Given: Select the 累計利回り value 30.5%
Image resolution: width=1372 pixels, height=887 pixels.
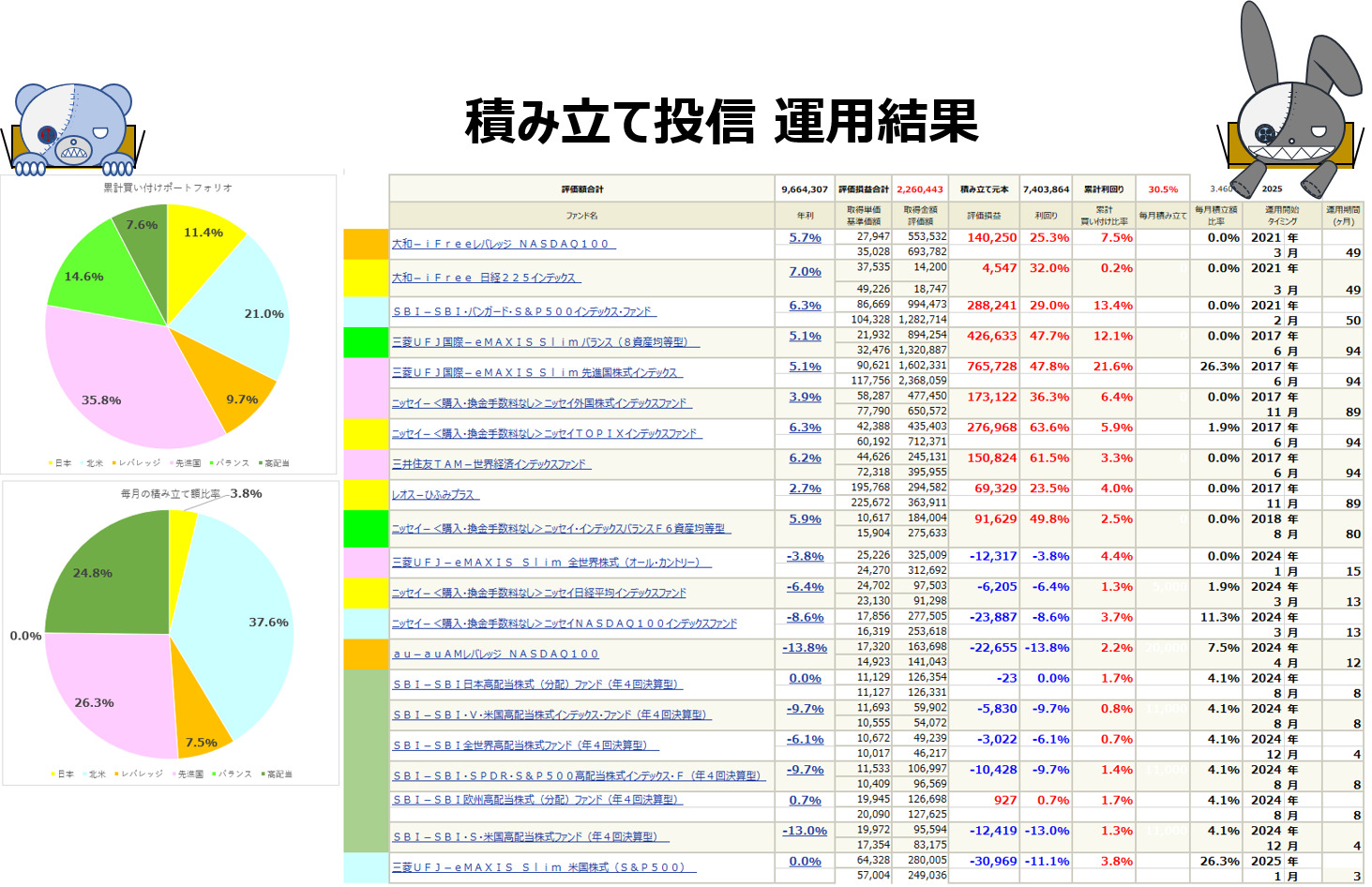Looking at the screenshot, I should (1163, 189).
